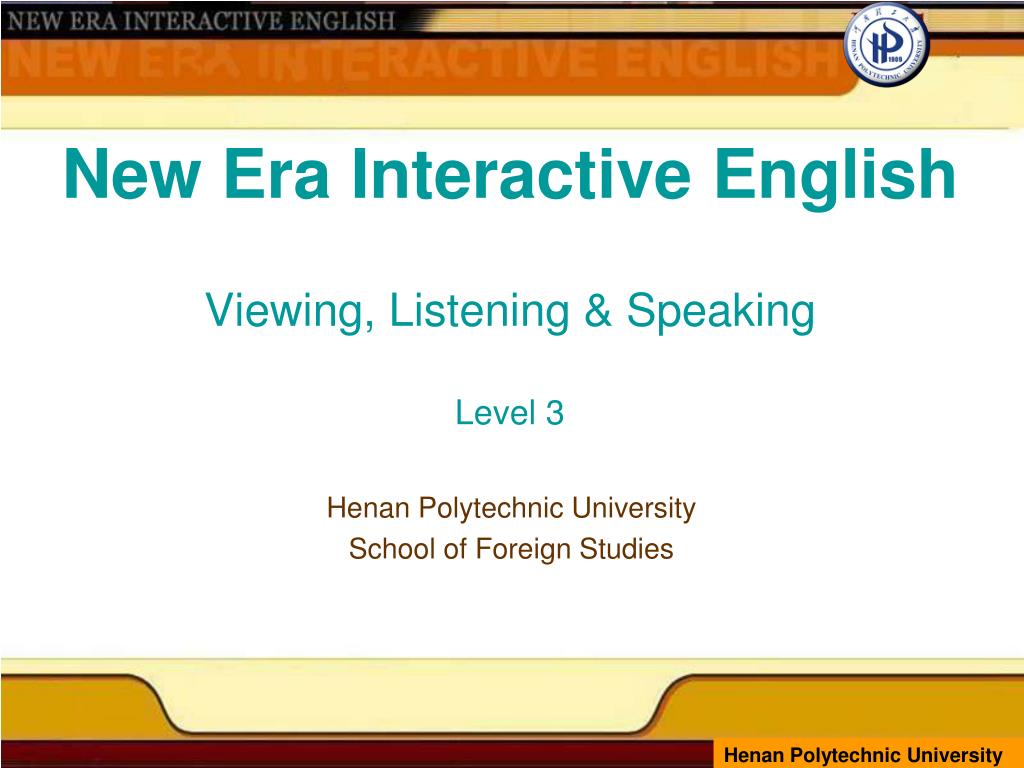
Task: Click the 'School of Foreign Studies' line
Action: pyautogui.click(x=511, y=549)
